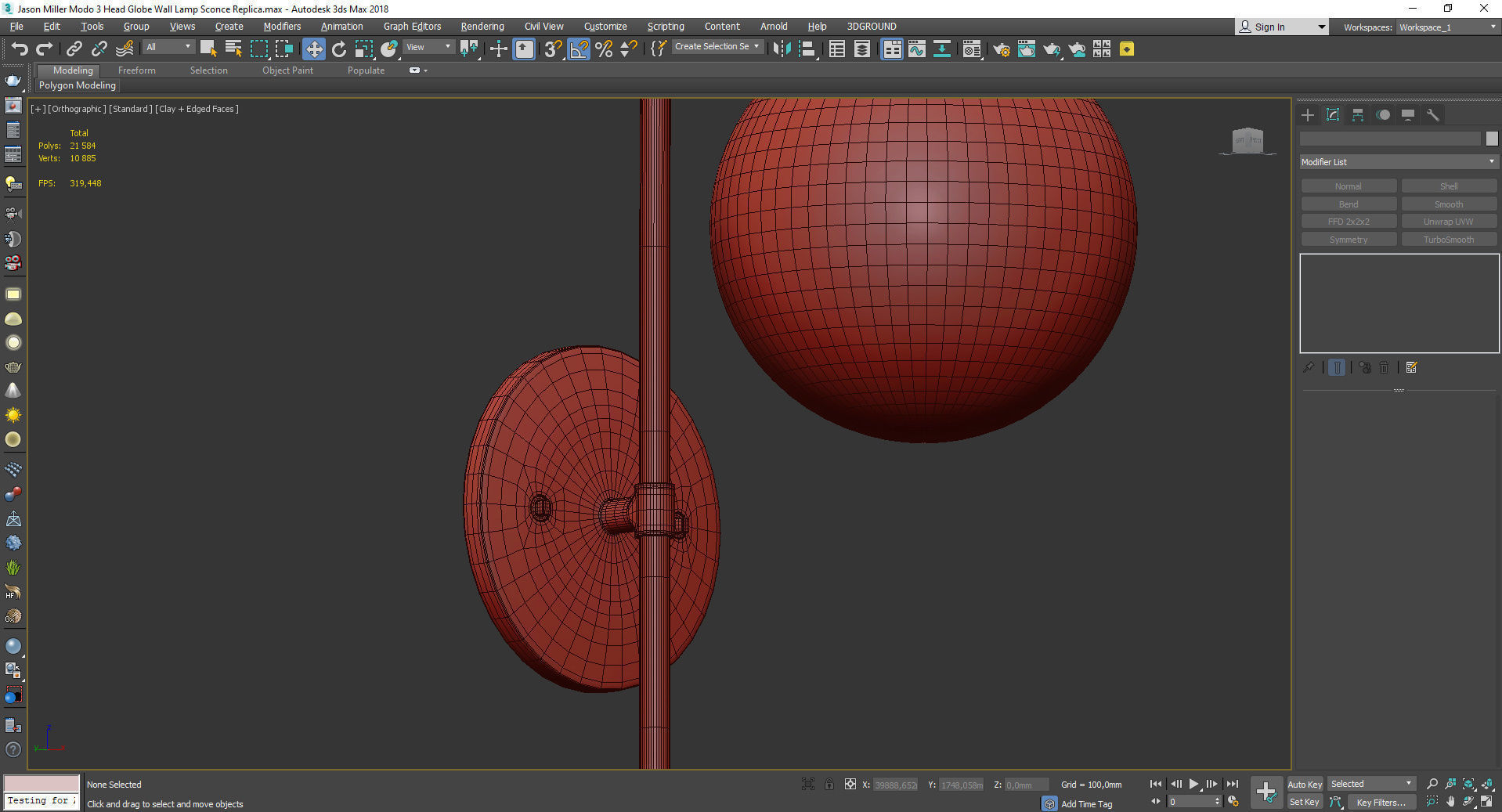1502x812 pixels.
Task: Toggle Auto Key animation mode
Action: [x=1305, y=784]
